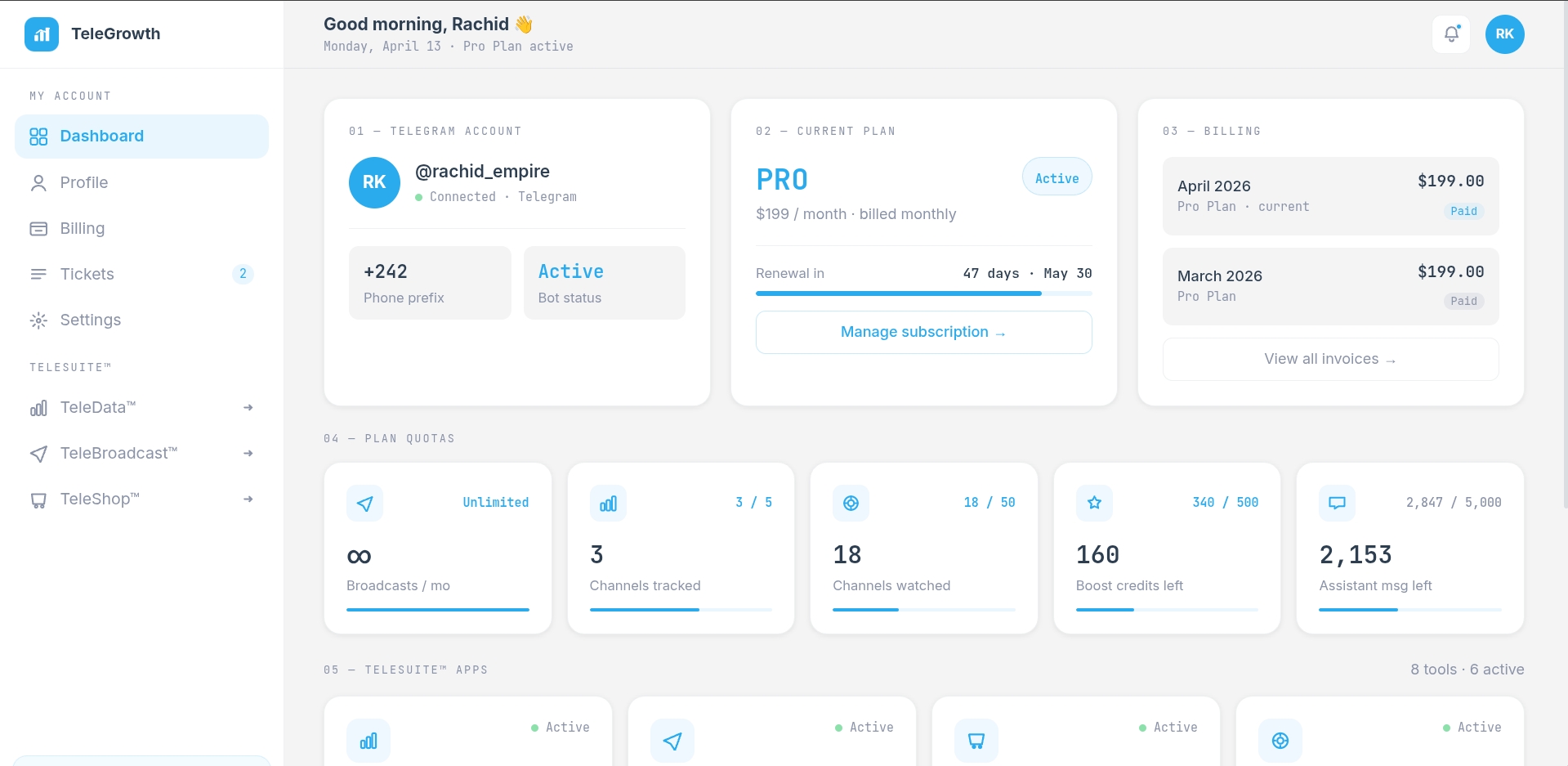The image size is (1568, 766).
Task: Open the notification bell
Action: (x=1451, y=34)
